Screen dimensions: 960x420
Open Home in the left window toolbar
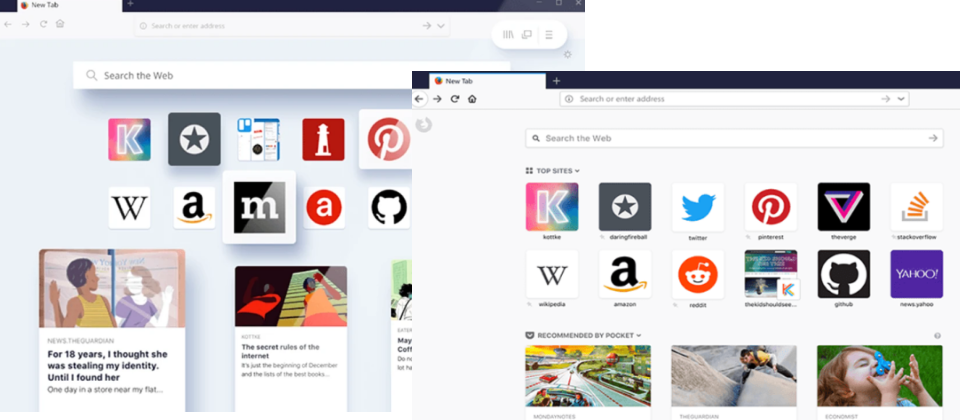(59, 24)
